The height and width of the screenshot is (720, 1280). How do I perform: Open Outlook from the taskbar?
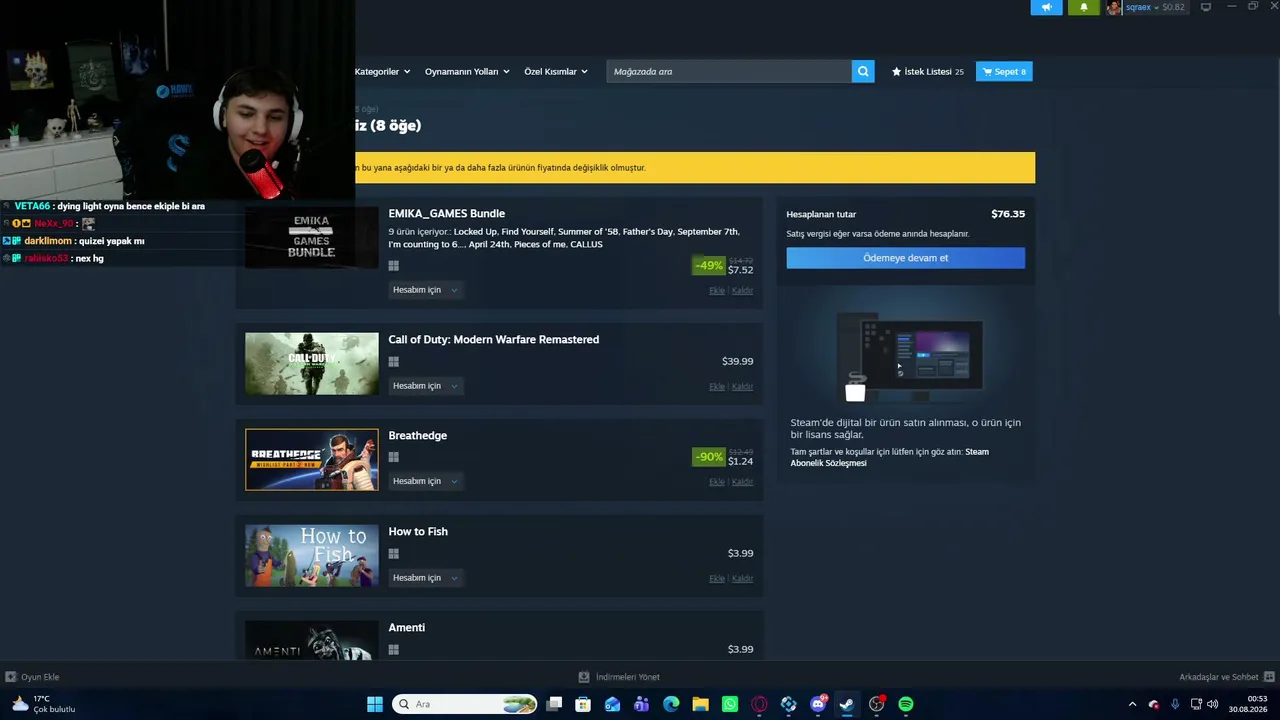(x=612, y=704)
